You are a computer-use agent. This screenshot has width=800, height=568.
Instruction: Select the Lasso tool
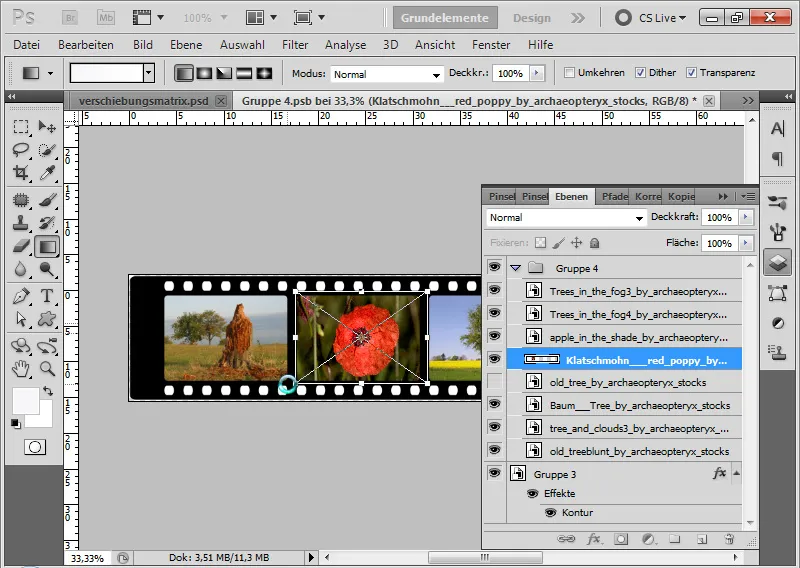pos(21,150)
